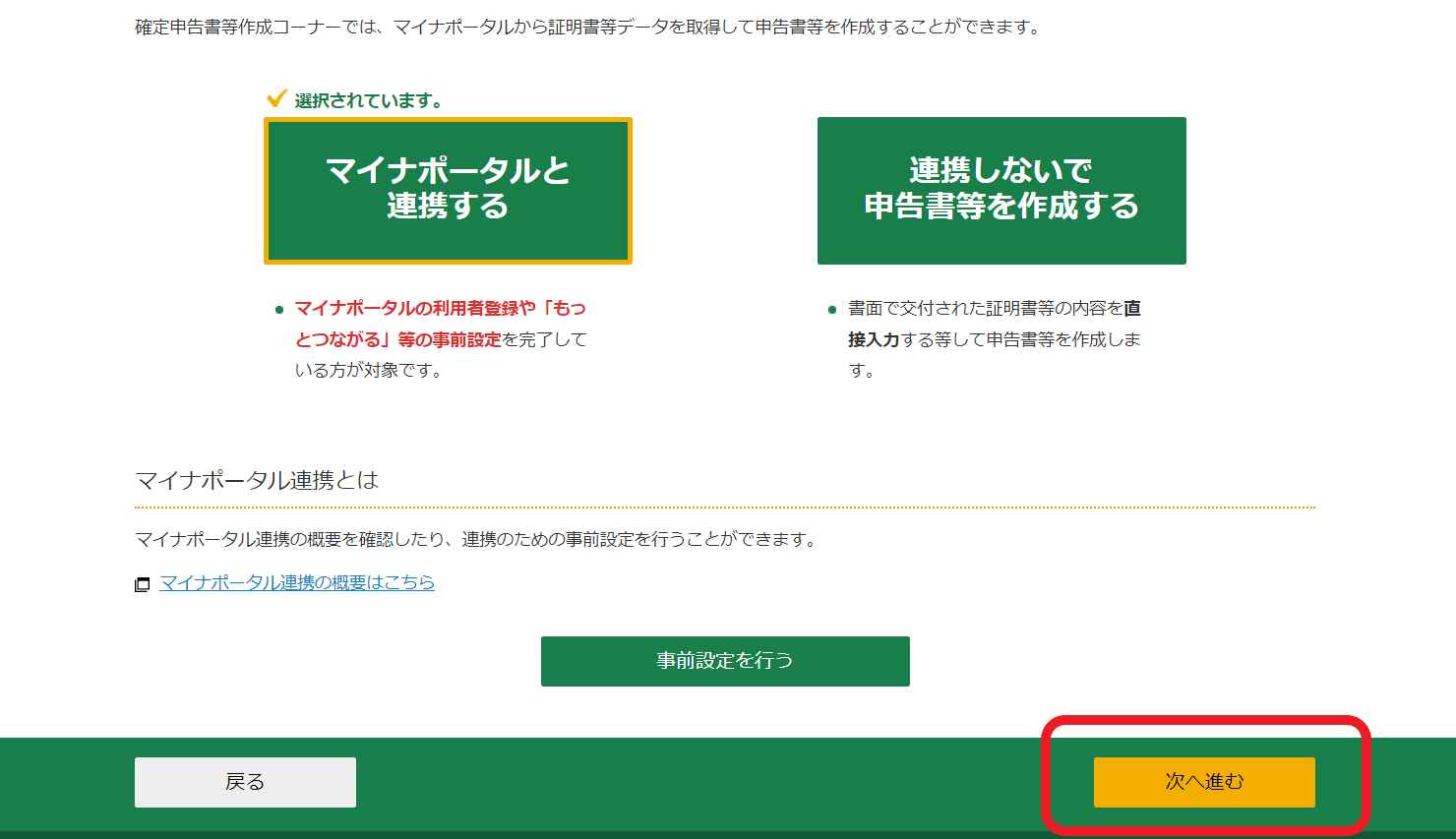Proceed with the 次へ進む button
1456x839 pixels.
(x=1204, y=782)
